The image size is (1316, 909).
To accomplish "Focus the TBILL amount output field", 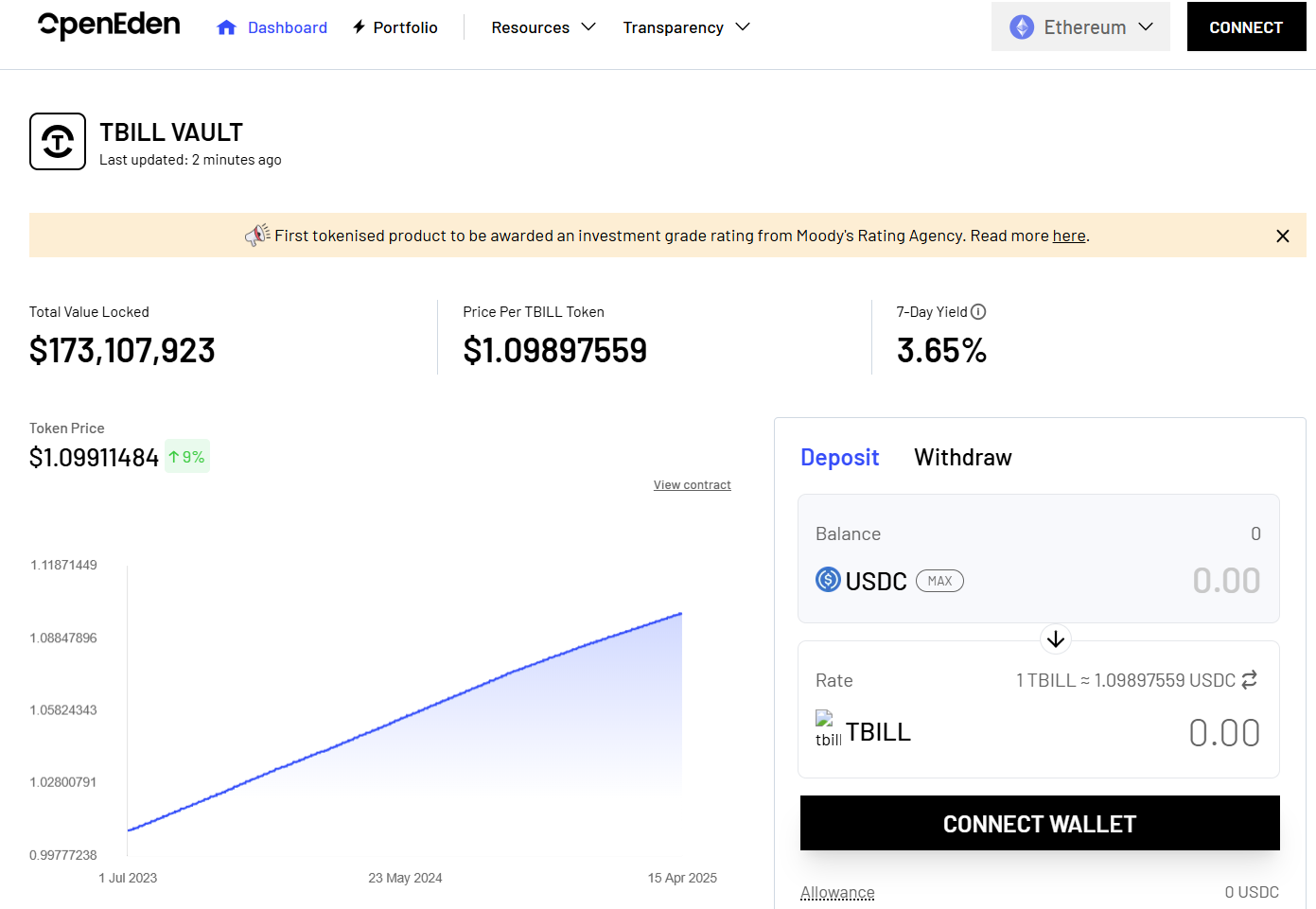I will click(1224, 733).
